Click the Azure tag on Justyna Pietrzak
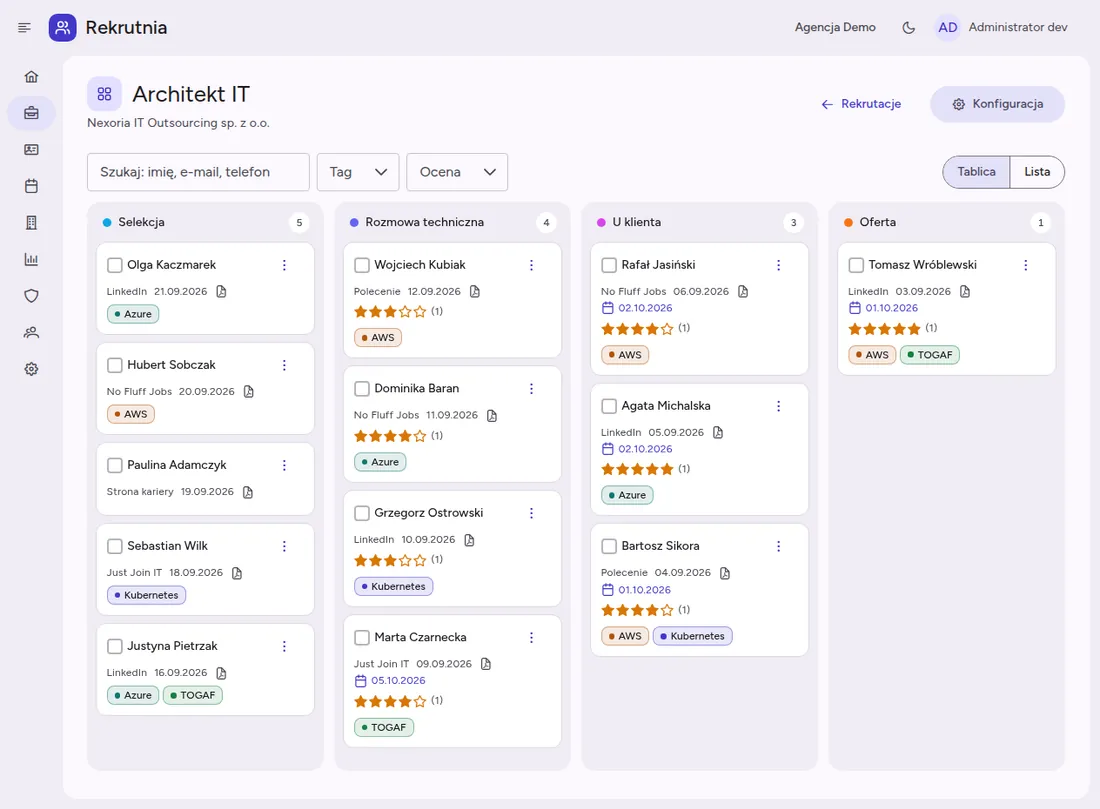The image size is (1100, 809). coord(133,695)
